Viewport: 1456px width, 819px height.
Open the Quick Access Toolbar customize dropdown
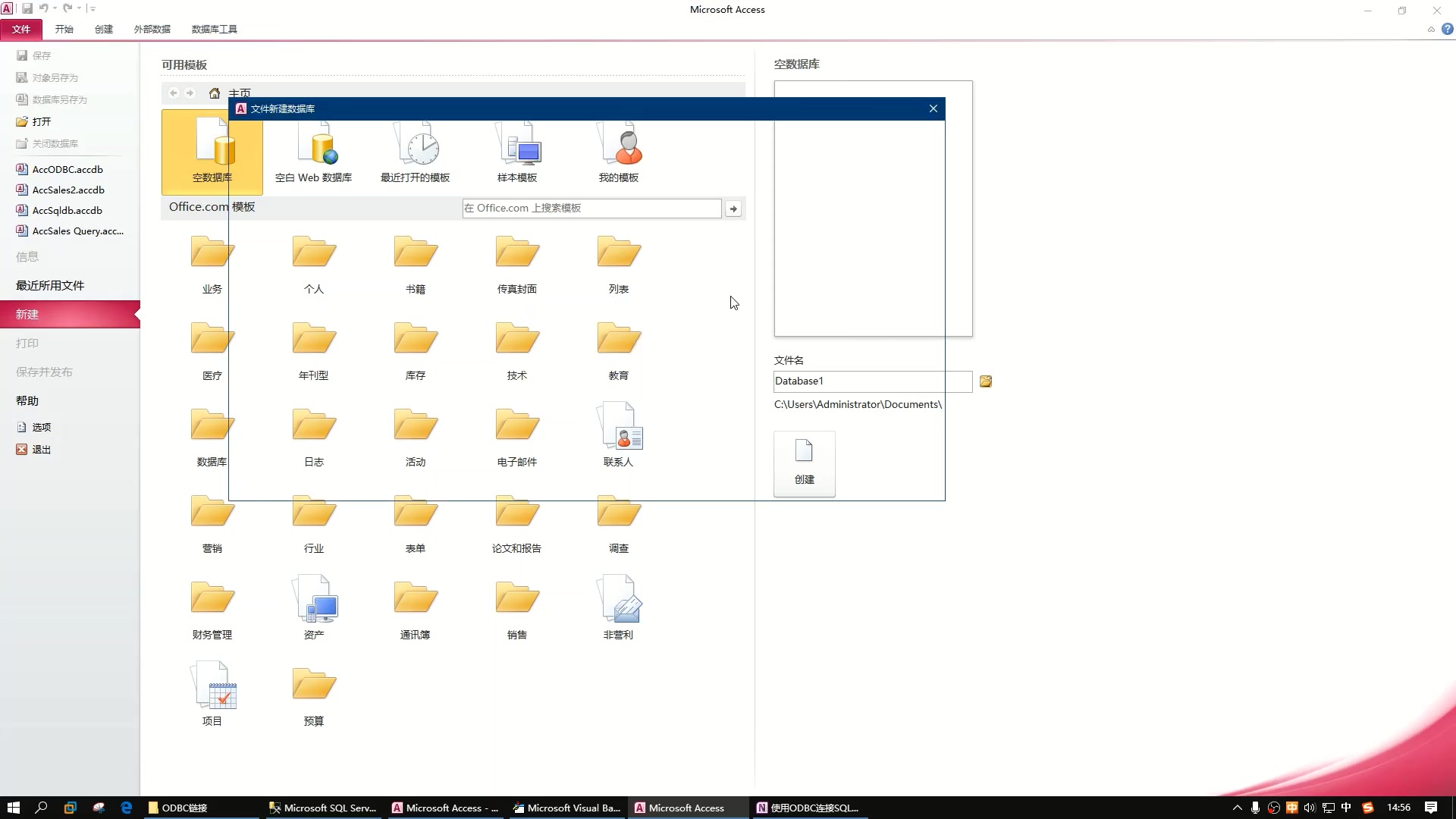93,9
